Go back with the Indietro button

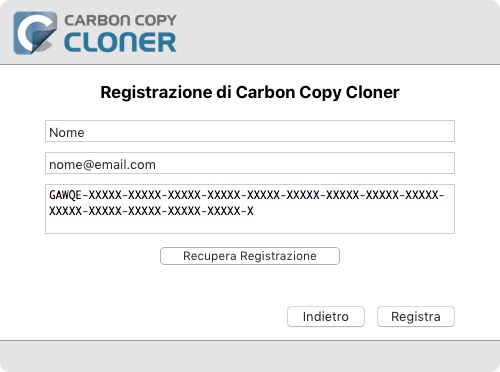coord(326,317)
